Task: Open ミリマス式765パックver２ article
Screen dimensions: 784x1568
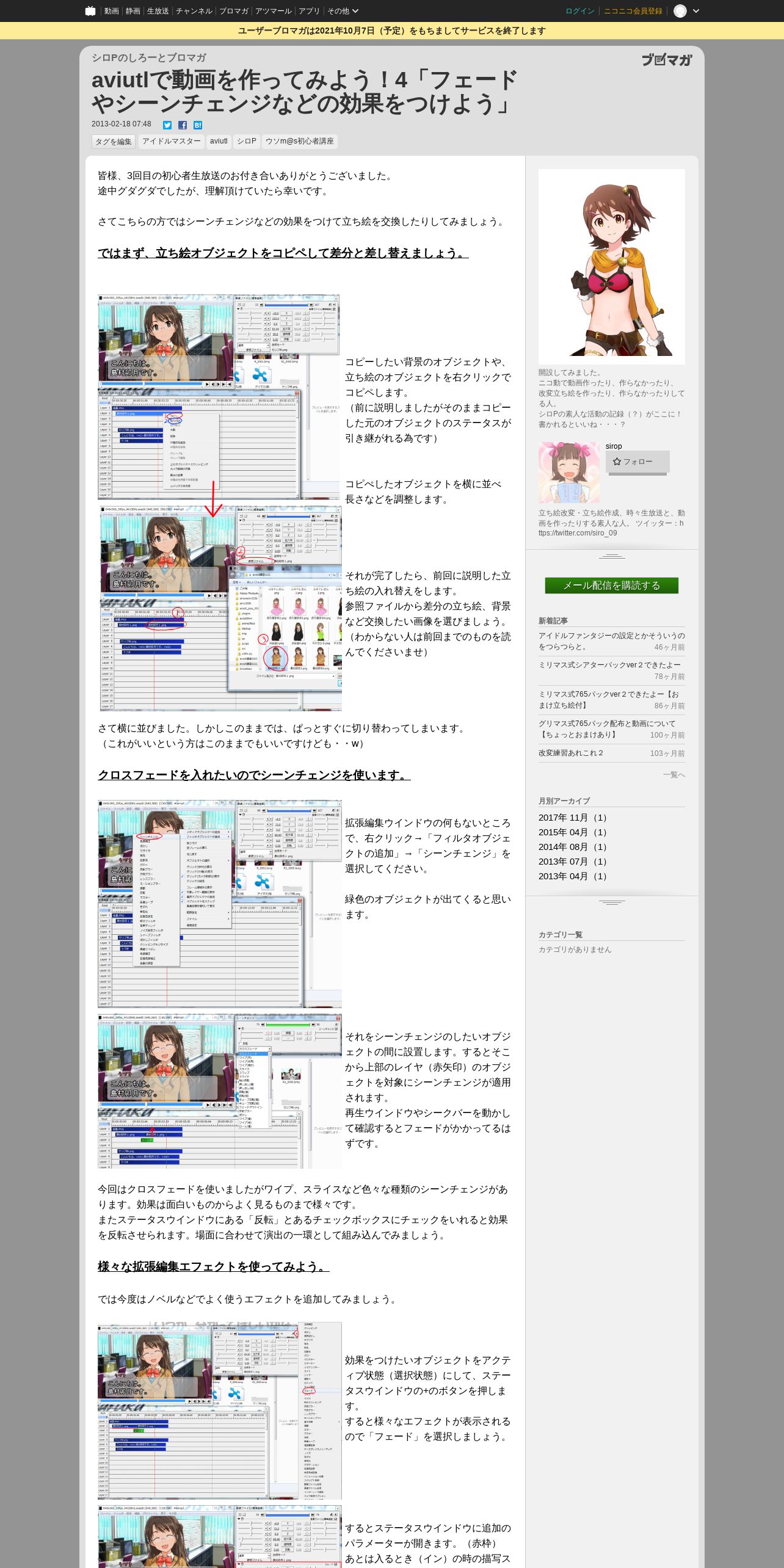Action: [609, 700]
